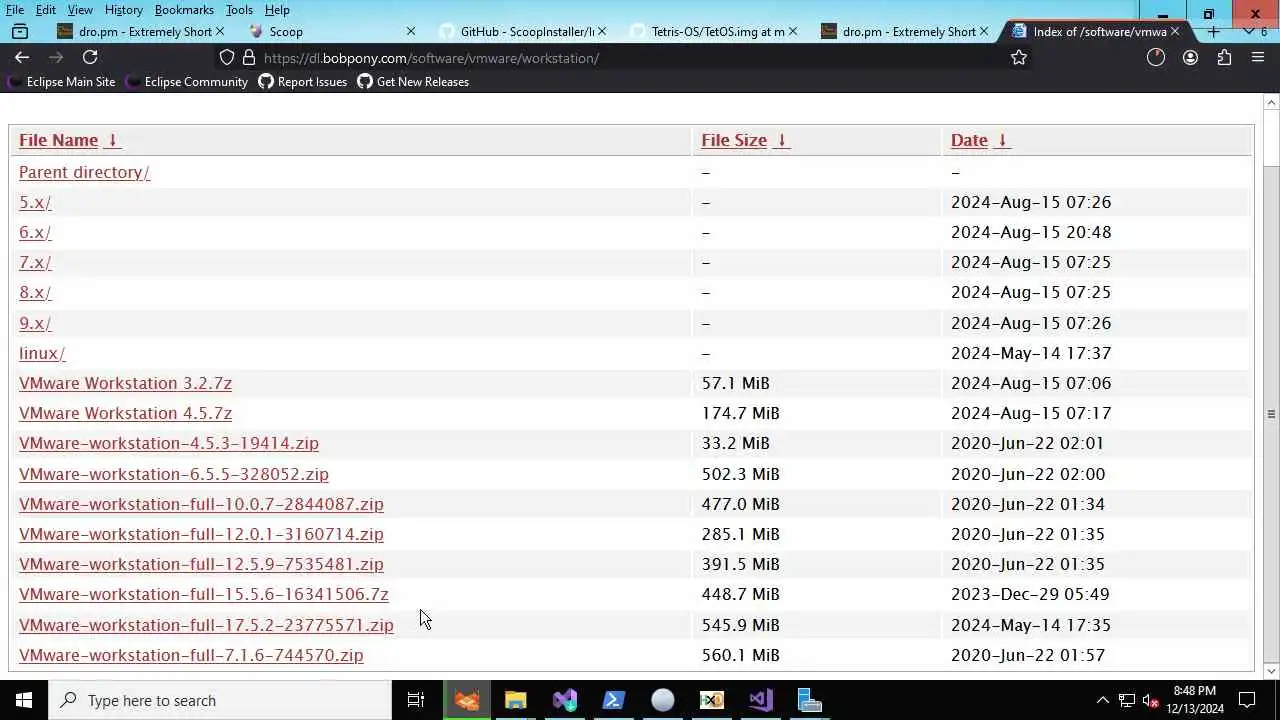This screenshot has width=1280, height=720.
Task: Open the Get New Releases bookmark
Action: pyautogui.click(x=413, y=82)
